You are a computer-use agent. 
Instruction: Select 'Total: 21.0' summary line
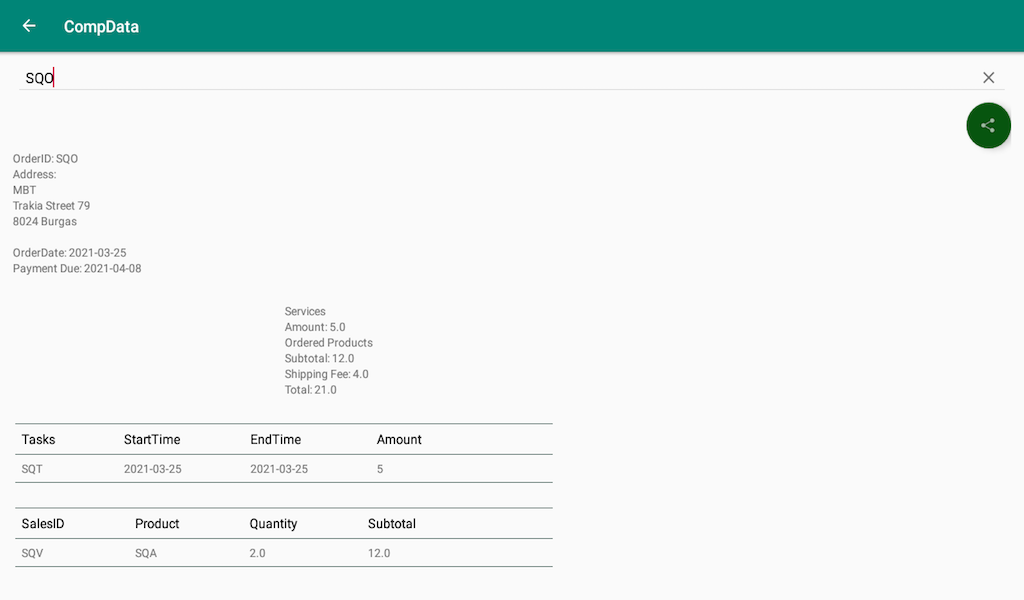pyautogui.click(x=310, y=390)
